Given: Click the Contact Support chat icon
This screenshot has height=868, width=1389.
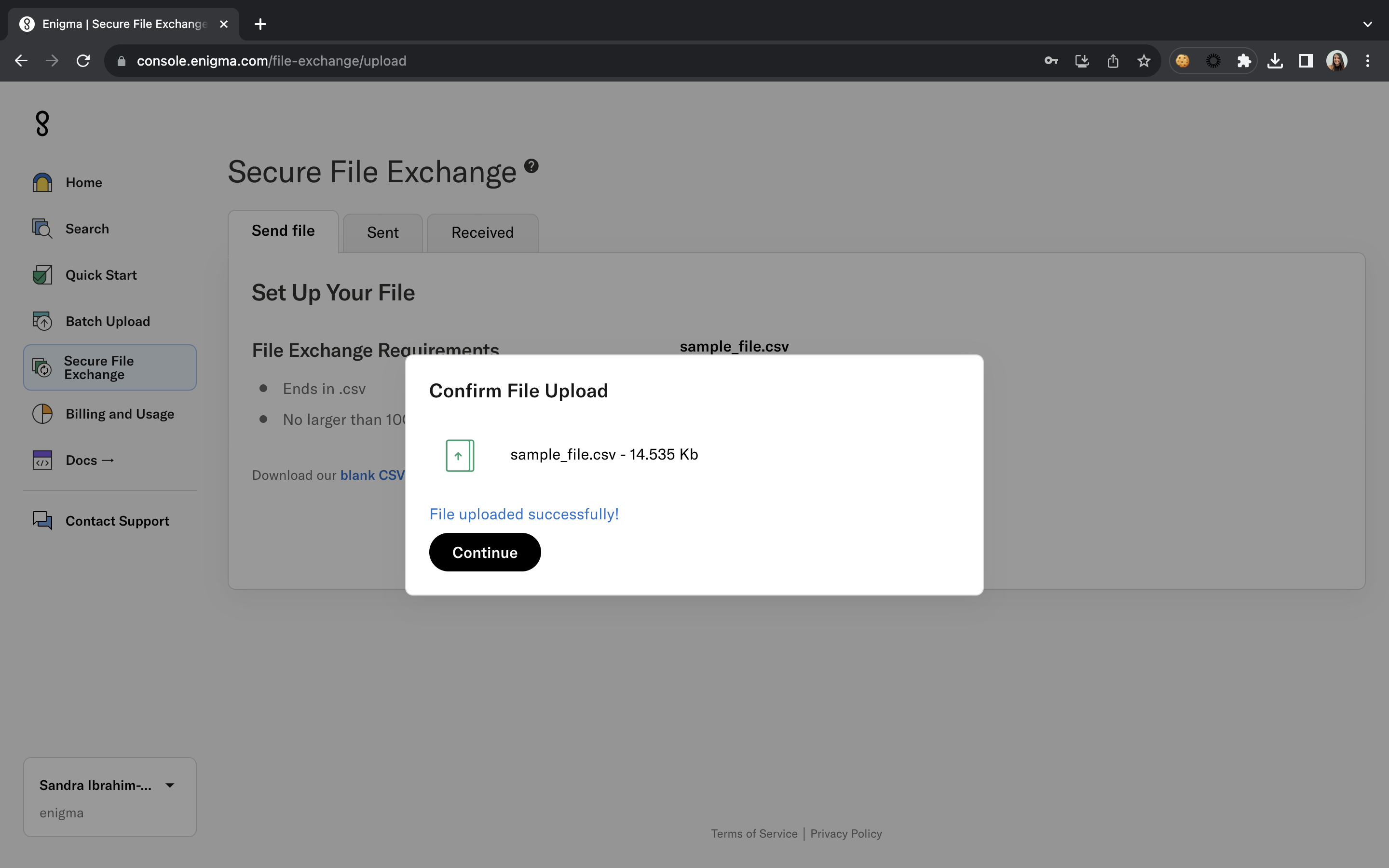Looking at the screenshot, I should click(x=42, y=521).
